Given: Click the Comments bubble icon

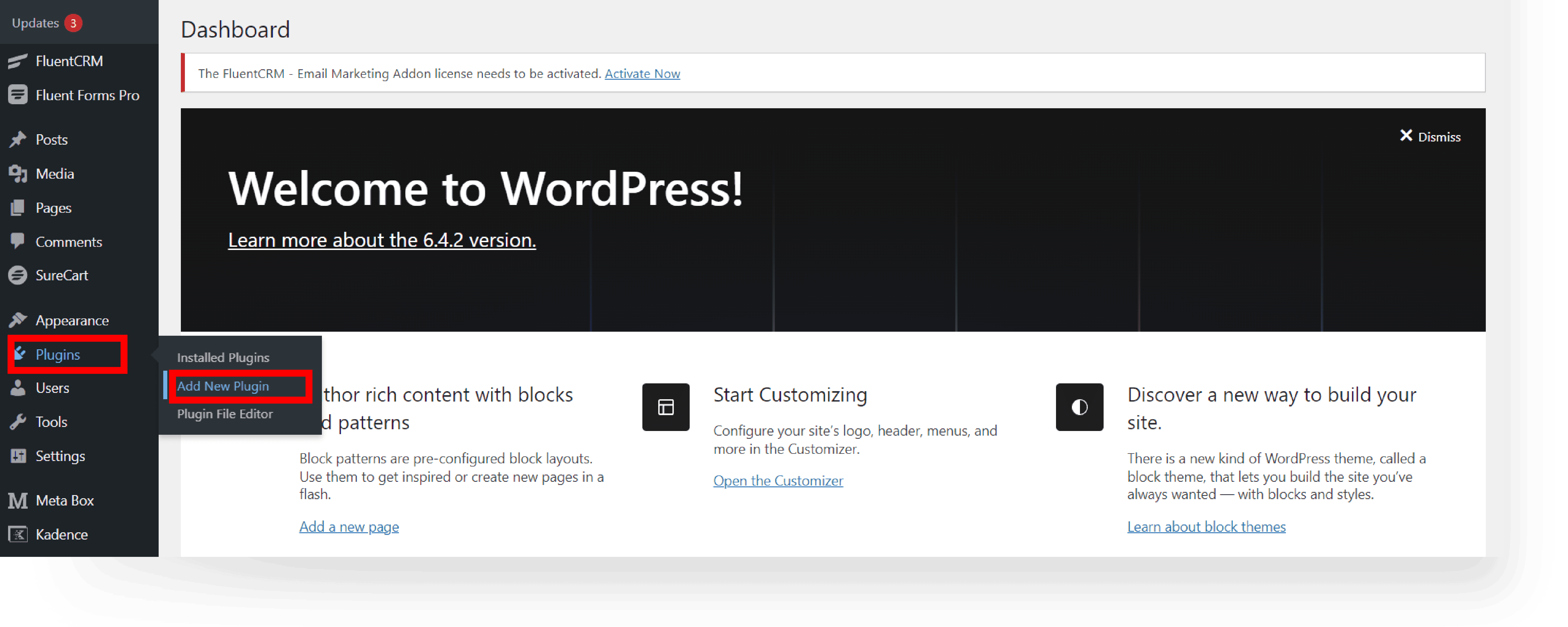Looking at the screenshot, I should pos(18,241).
